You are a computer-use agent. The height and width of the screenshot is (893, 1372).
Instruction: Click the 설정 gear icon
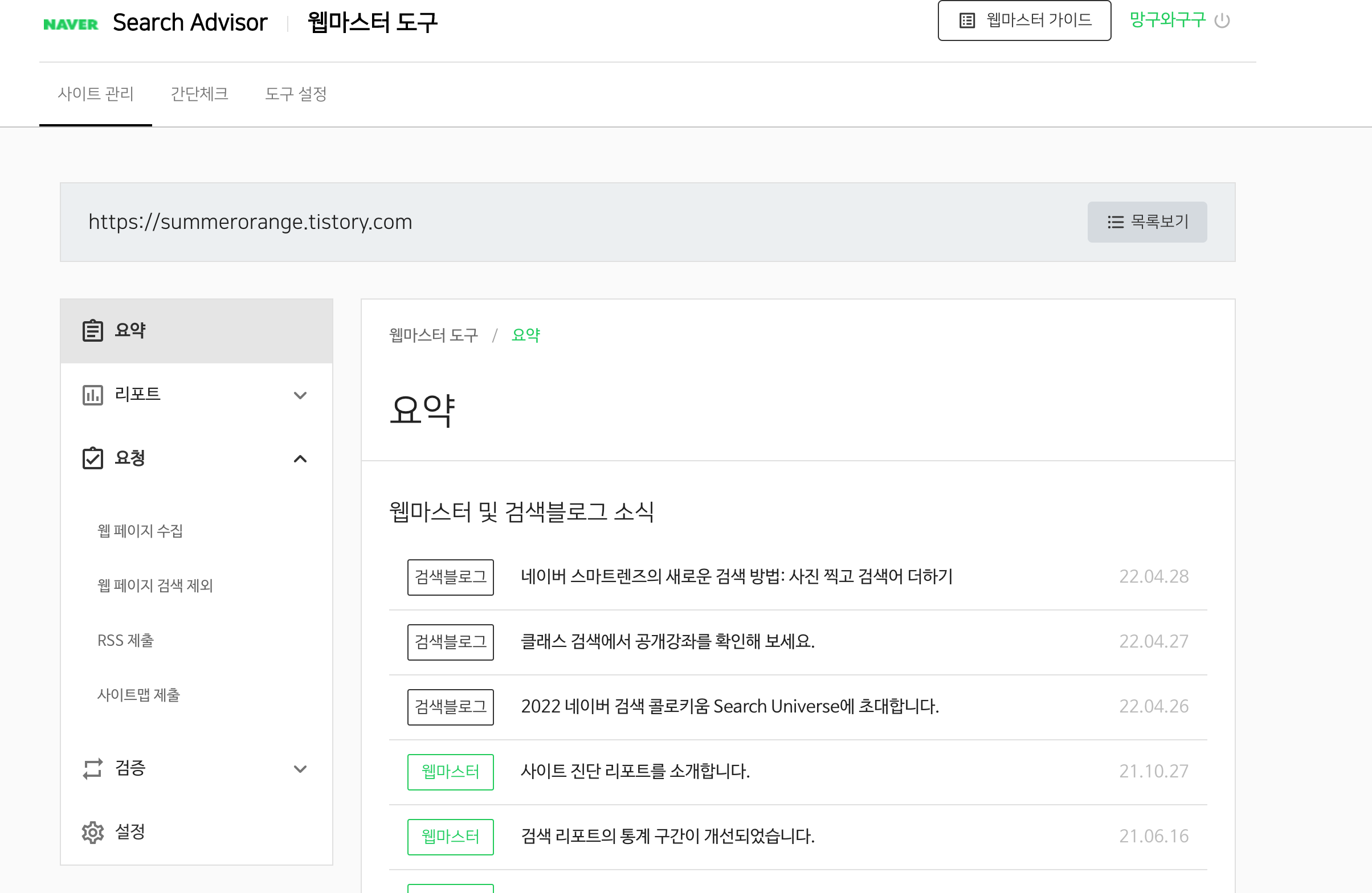(92, 833)
